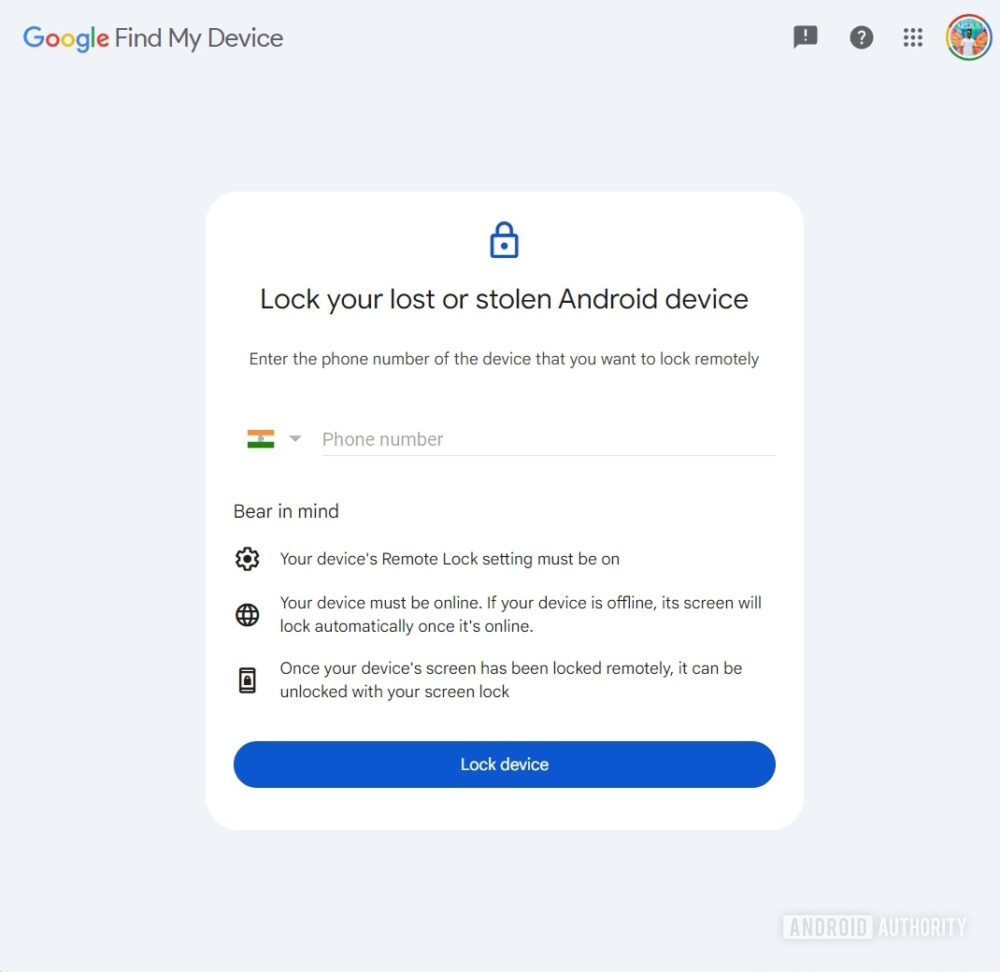Click the Remote Lock setting note text

point(450,559)
